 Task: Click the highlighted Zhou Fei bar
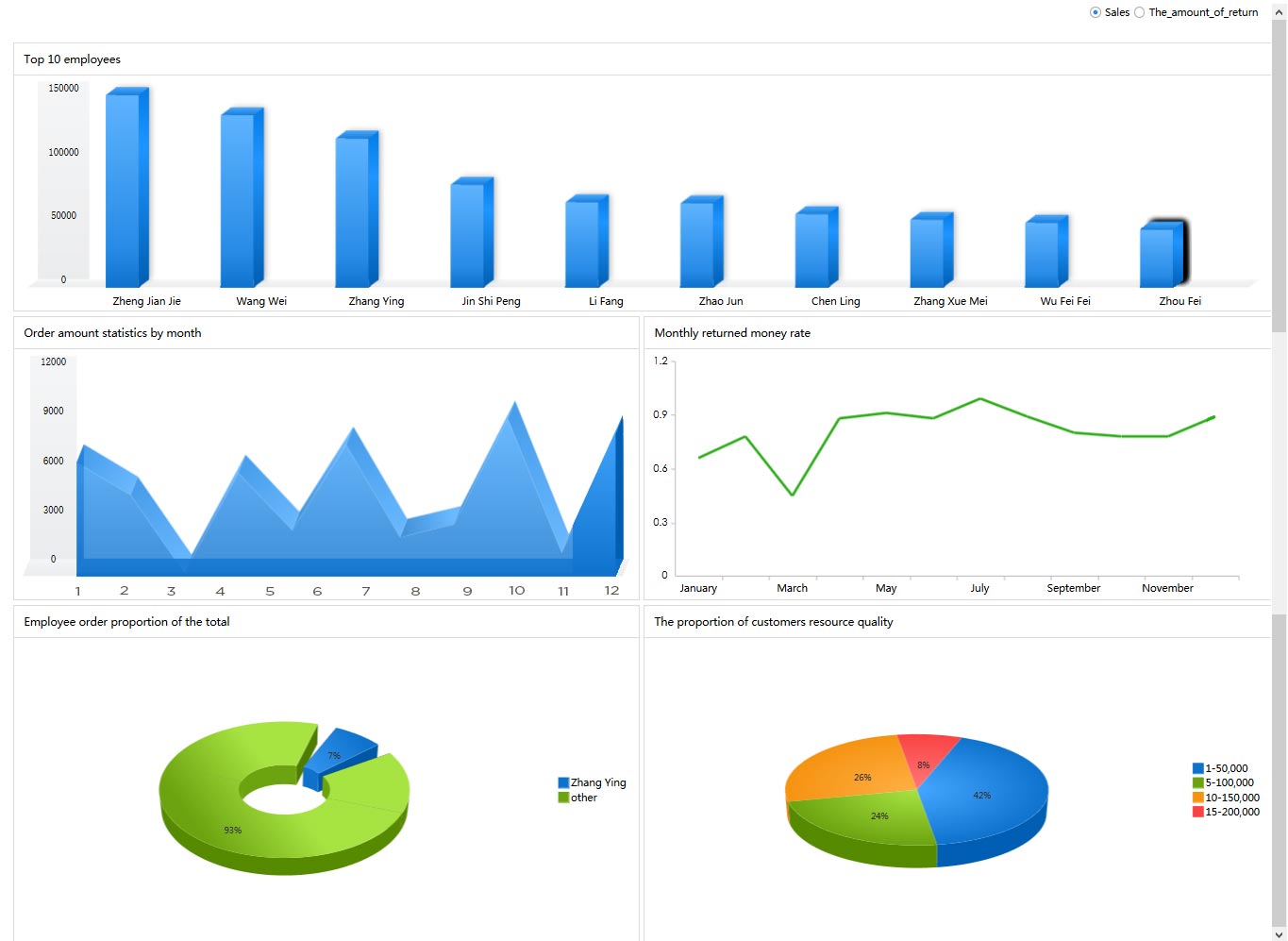click(1162, 255)
